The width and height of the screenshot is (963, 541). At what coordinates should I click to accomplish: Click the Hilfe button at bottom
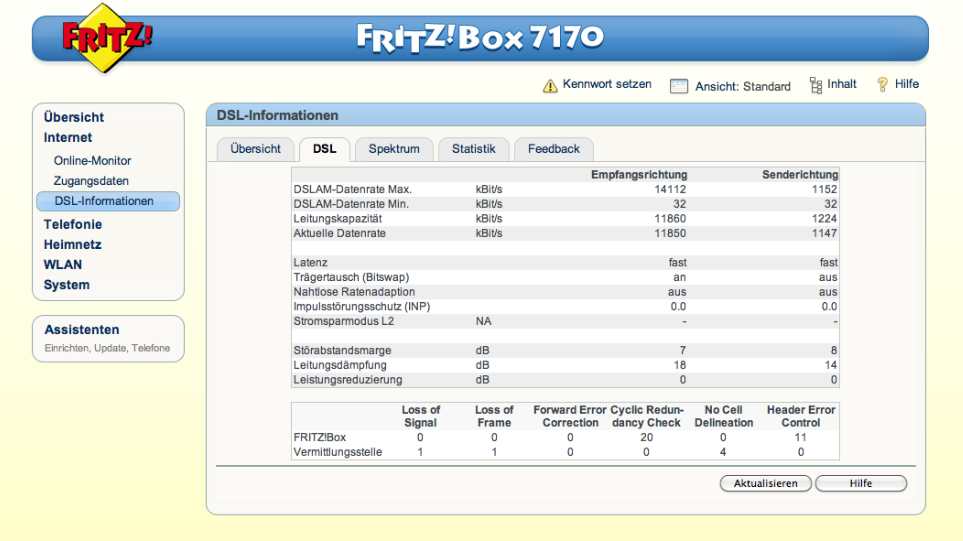[x=860, y=484]
